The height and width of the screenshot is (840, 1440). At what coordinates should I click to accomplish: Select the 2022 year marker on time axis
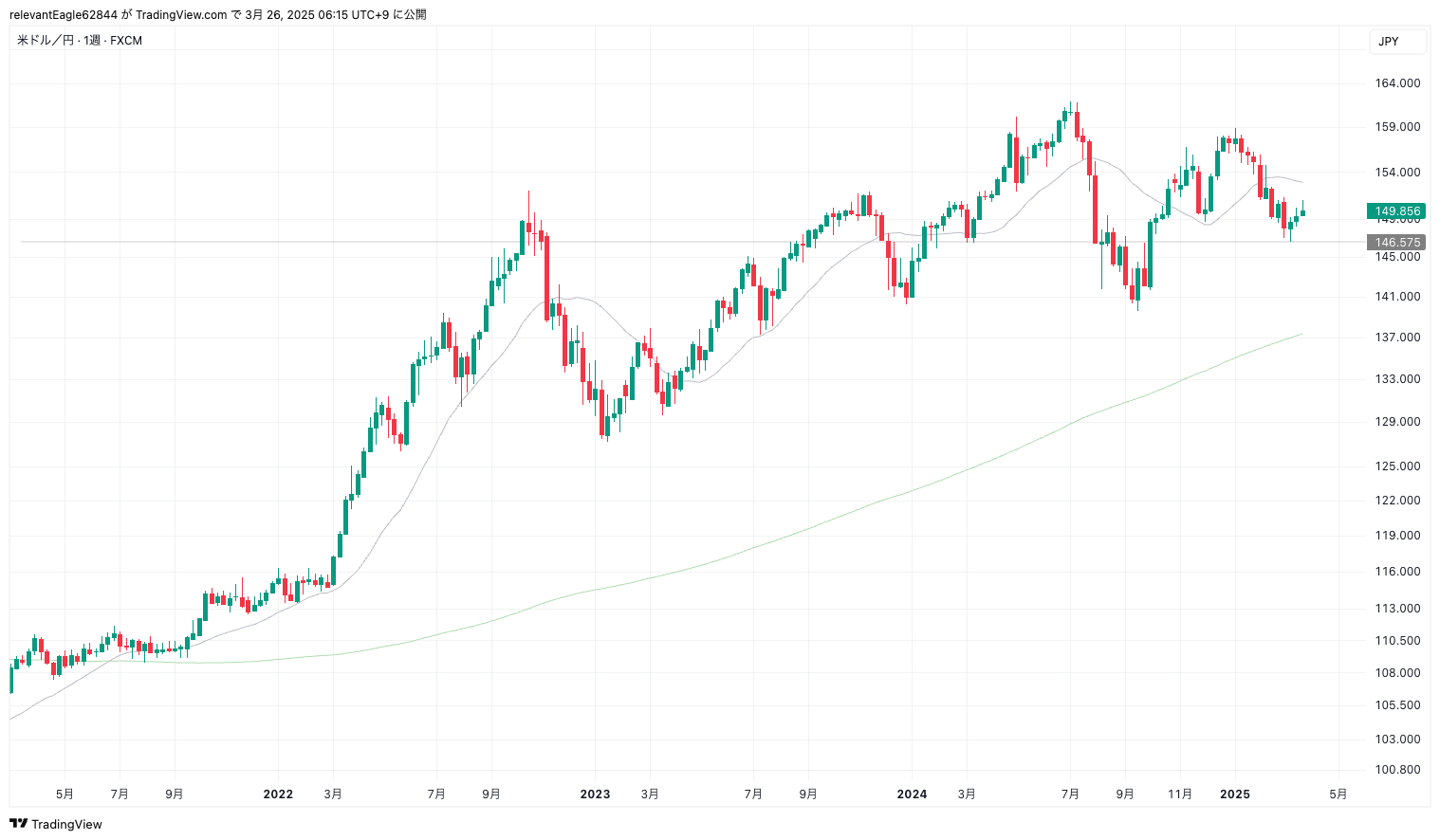[278, 794]
